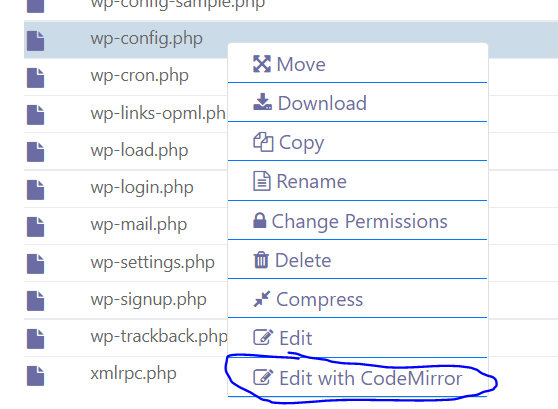The image size is (558, 409).
Task: Click the Move arrows icon
Action: (x=262, y=64)
